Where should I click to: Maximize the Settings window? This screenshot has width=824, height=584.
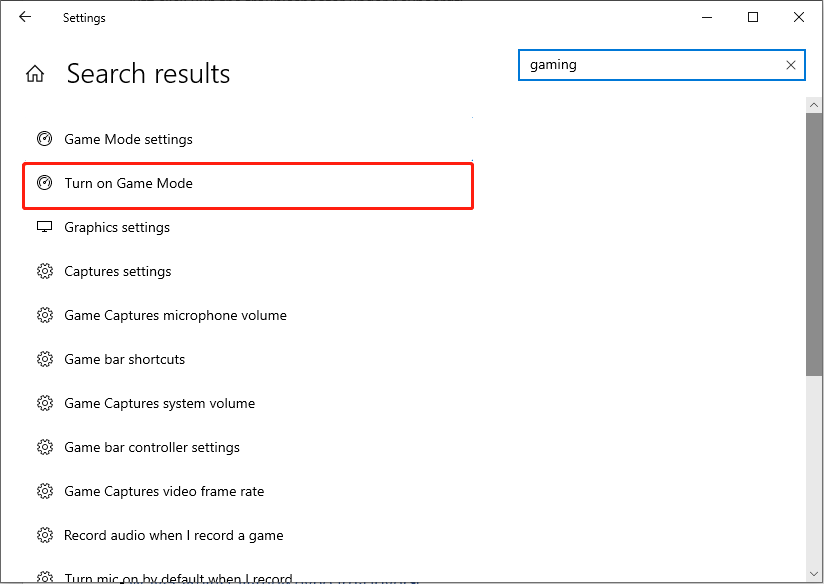click(x=753, y=17)
